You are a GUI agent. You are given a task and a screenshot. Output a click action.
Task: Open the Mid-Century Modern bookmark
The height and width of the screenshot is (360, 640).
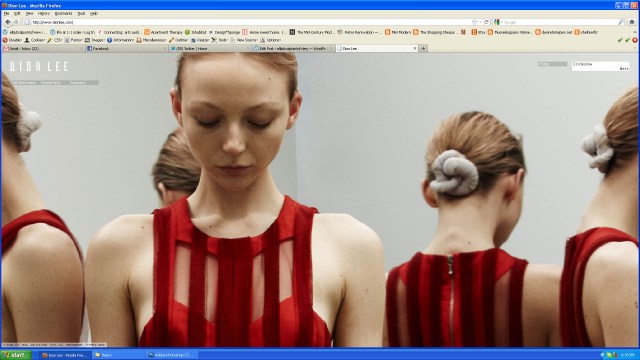click(x=312, y=32)
